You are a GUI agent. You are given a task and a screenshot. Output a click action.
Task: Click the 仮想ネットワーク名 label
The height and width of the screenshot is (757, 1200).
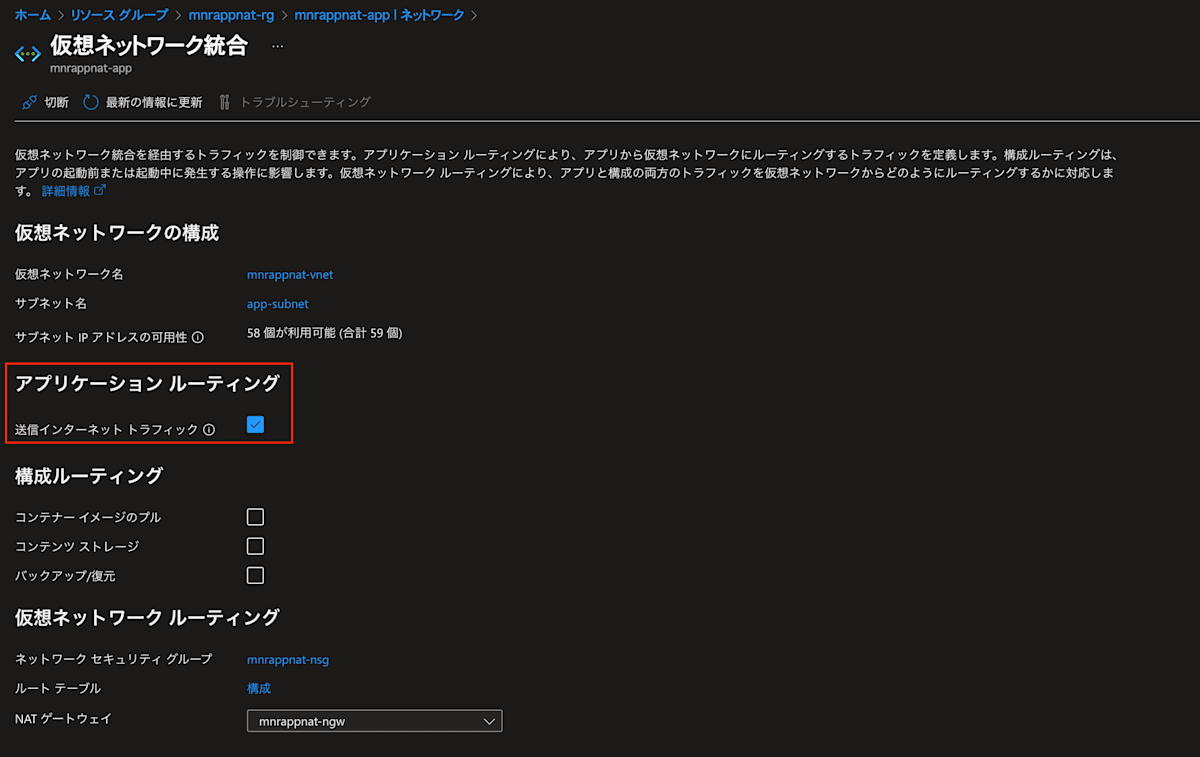point(69,274)
